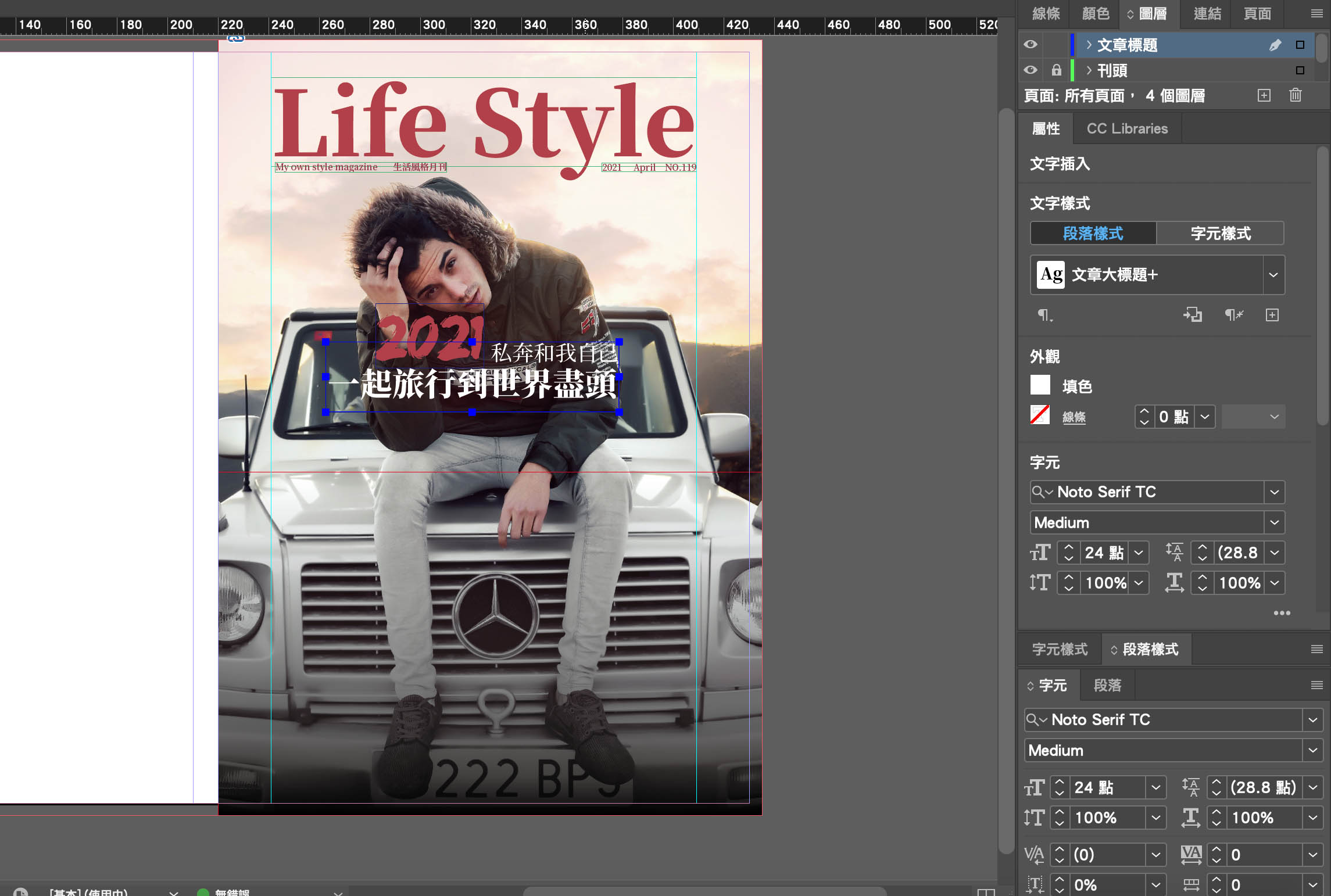Click the 線條 stroke link in 外觀
The height and width of the screenshot is (896, 1331).
point(1074,417)
